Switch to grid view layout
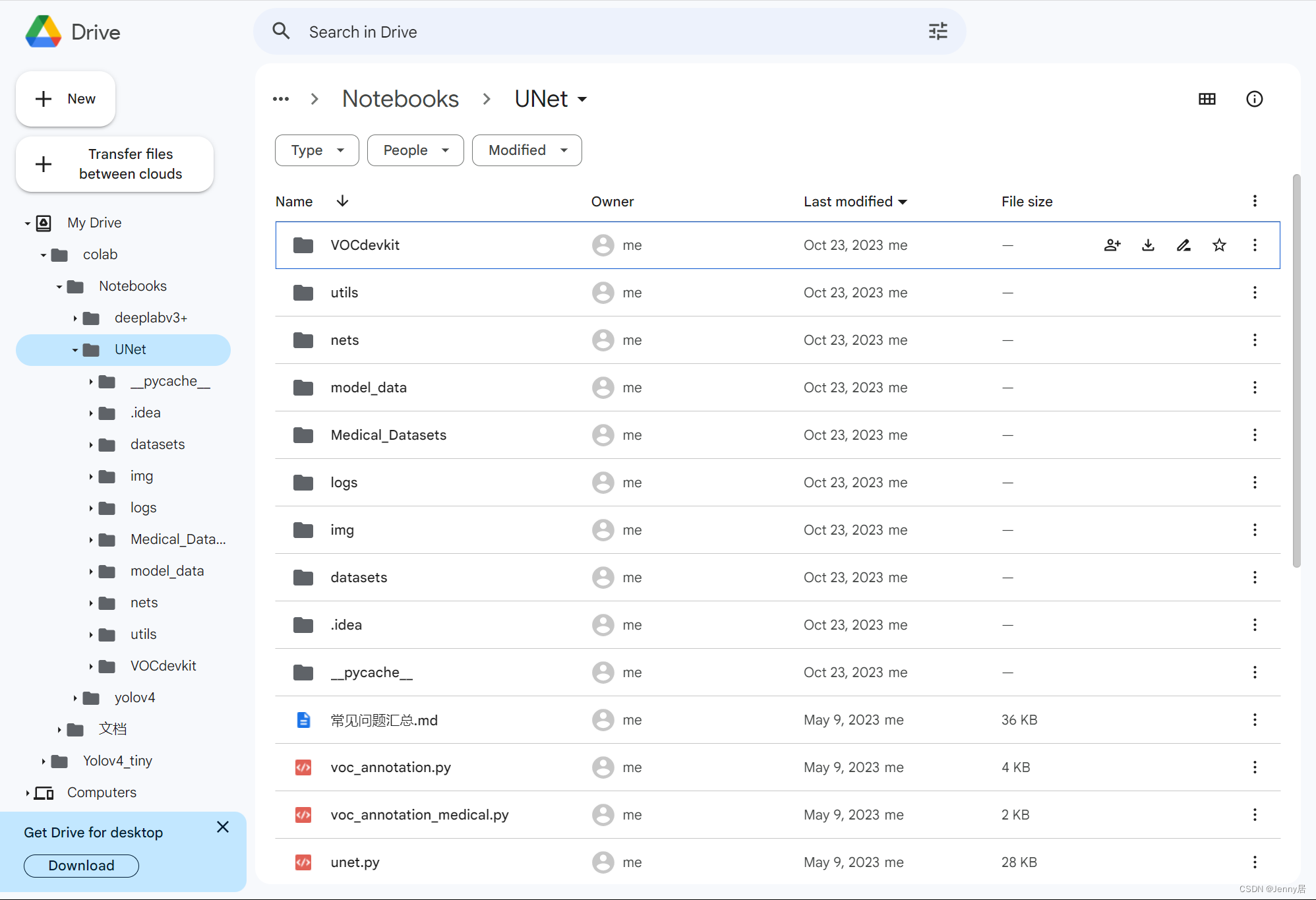 (x=1207, y=98)
